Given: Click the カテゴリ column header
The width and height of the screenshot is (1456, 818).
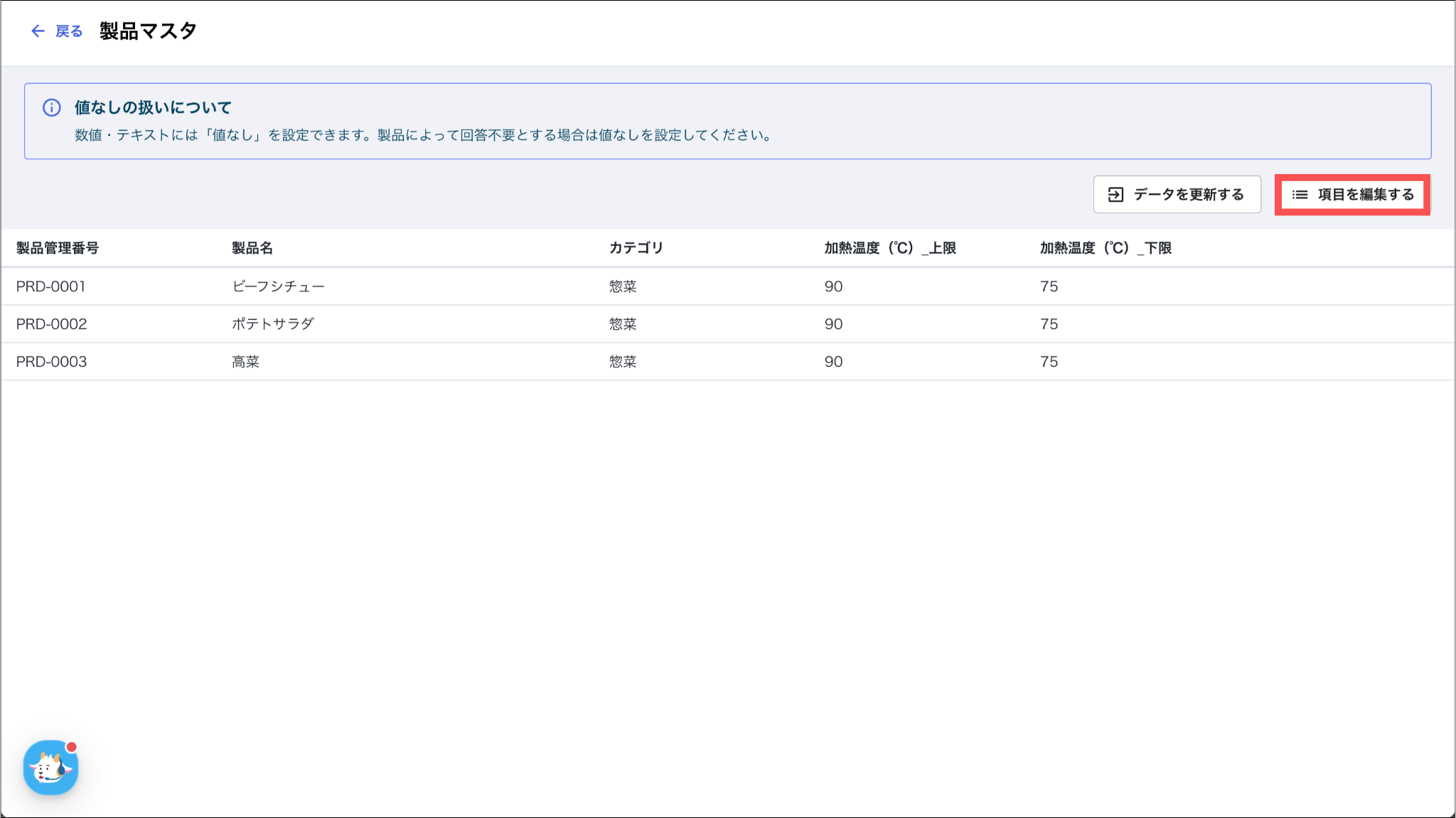Looking at the screenshot, I should click(636, 248).
